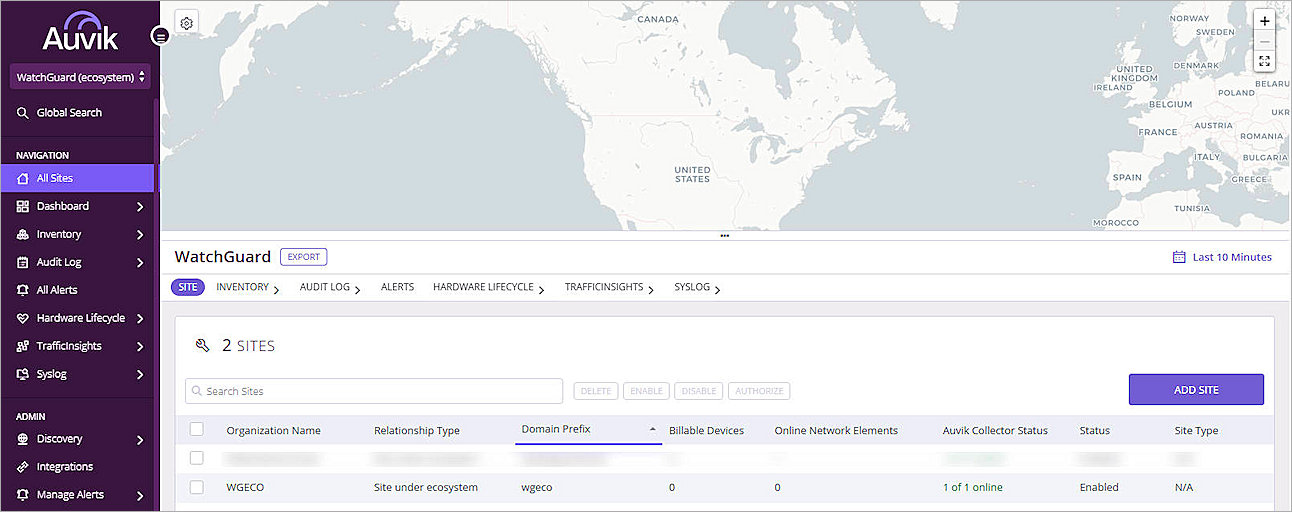Click the Search Sites input field
This screenshot has height=512, width=1292.
pyautogui.click(x=374, y=391)
